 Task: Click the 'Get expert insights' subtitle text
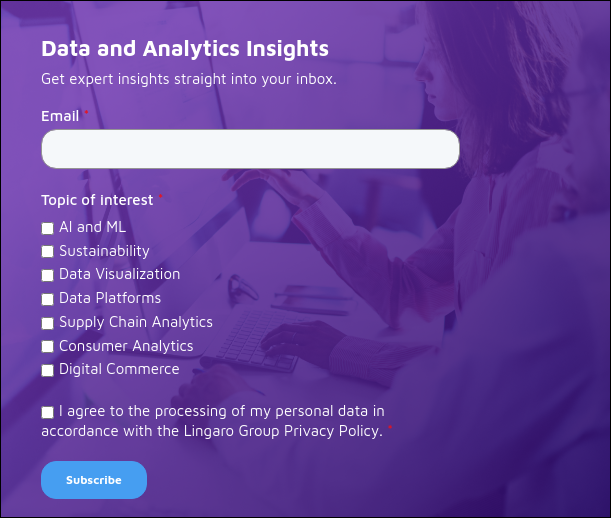189,79
